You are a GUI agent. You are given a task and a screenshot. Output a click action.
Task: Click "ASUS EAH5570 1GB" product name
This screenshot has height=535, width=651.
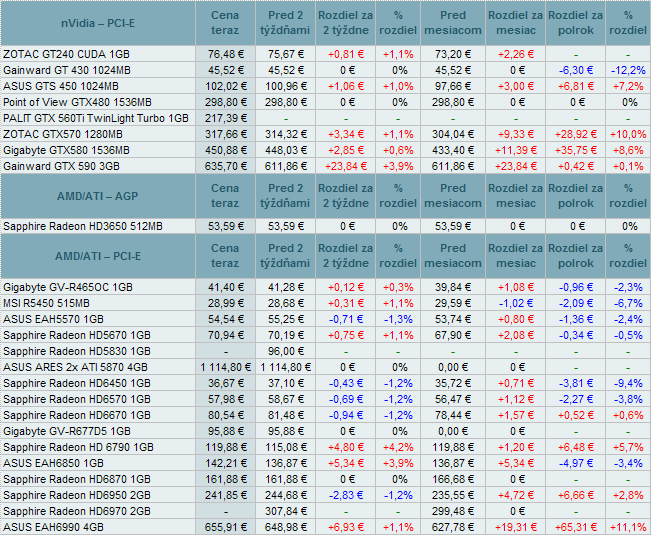53,319
